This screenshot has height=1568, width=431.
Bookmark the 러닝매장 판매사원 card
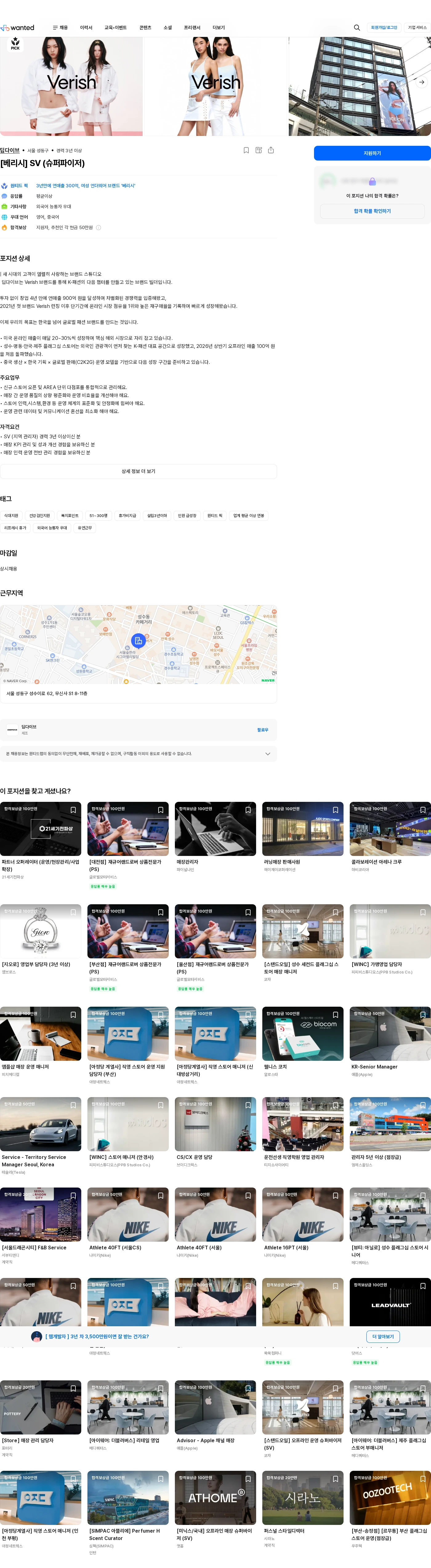coord(335,810)
